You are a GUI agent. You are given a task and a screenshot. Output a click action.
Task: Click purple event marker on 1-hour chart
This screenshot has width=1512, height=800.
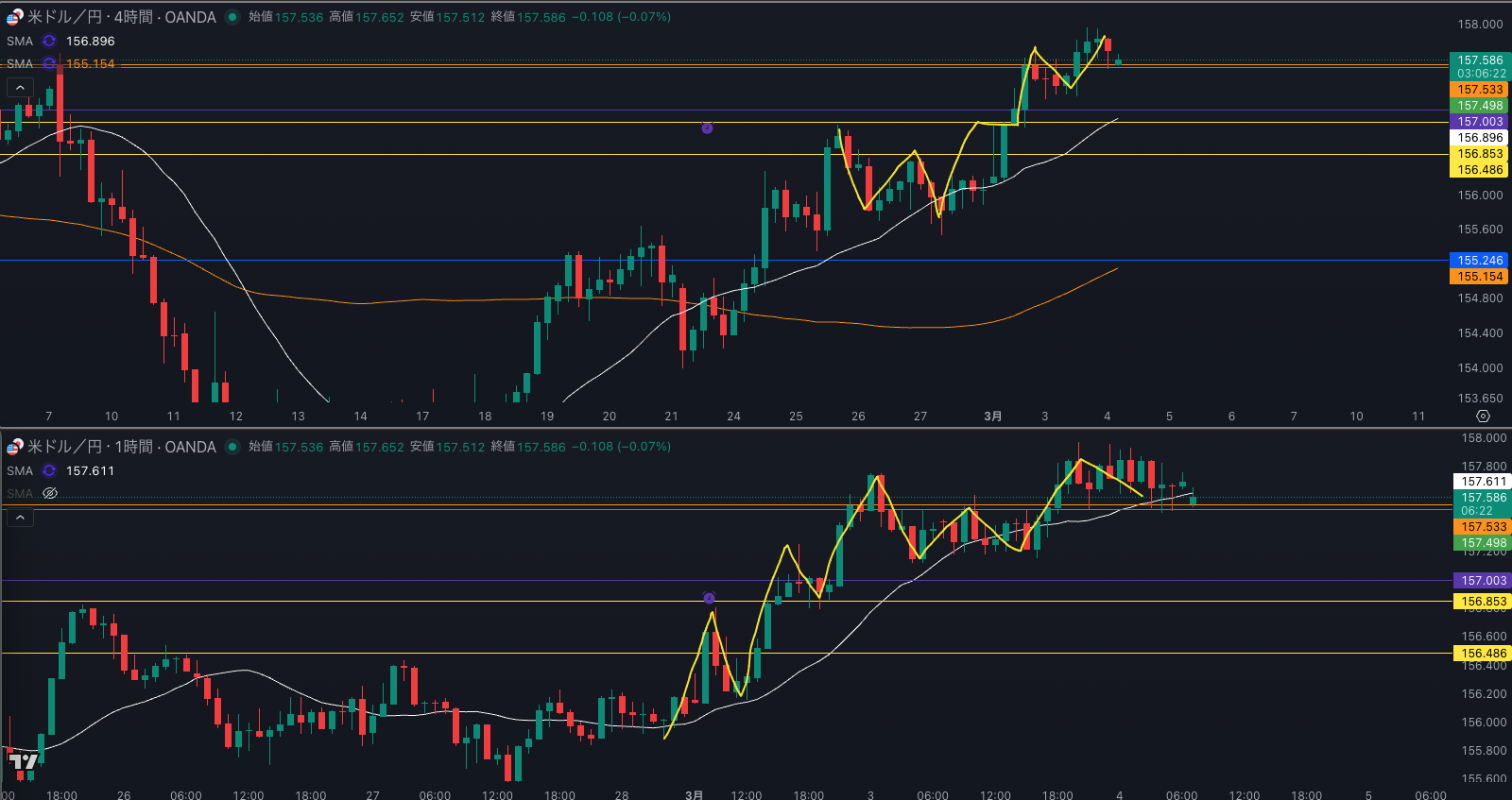709,598
